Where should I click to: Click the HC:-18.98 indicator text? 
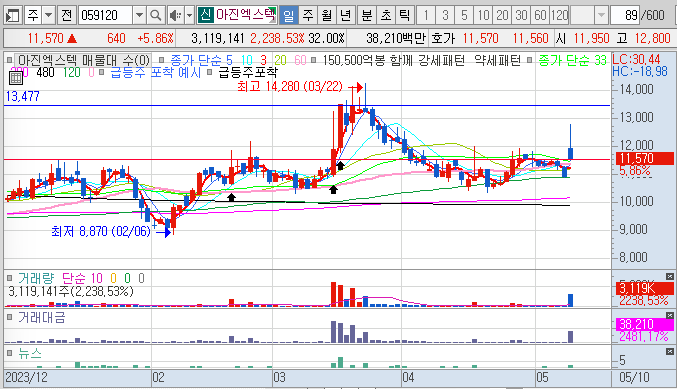click(x=640, y=71)
